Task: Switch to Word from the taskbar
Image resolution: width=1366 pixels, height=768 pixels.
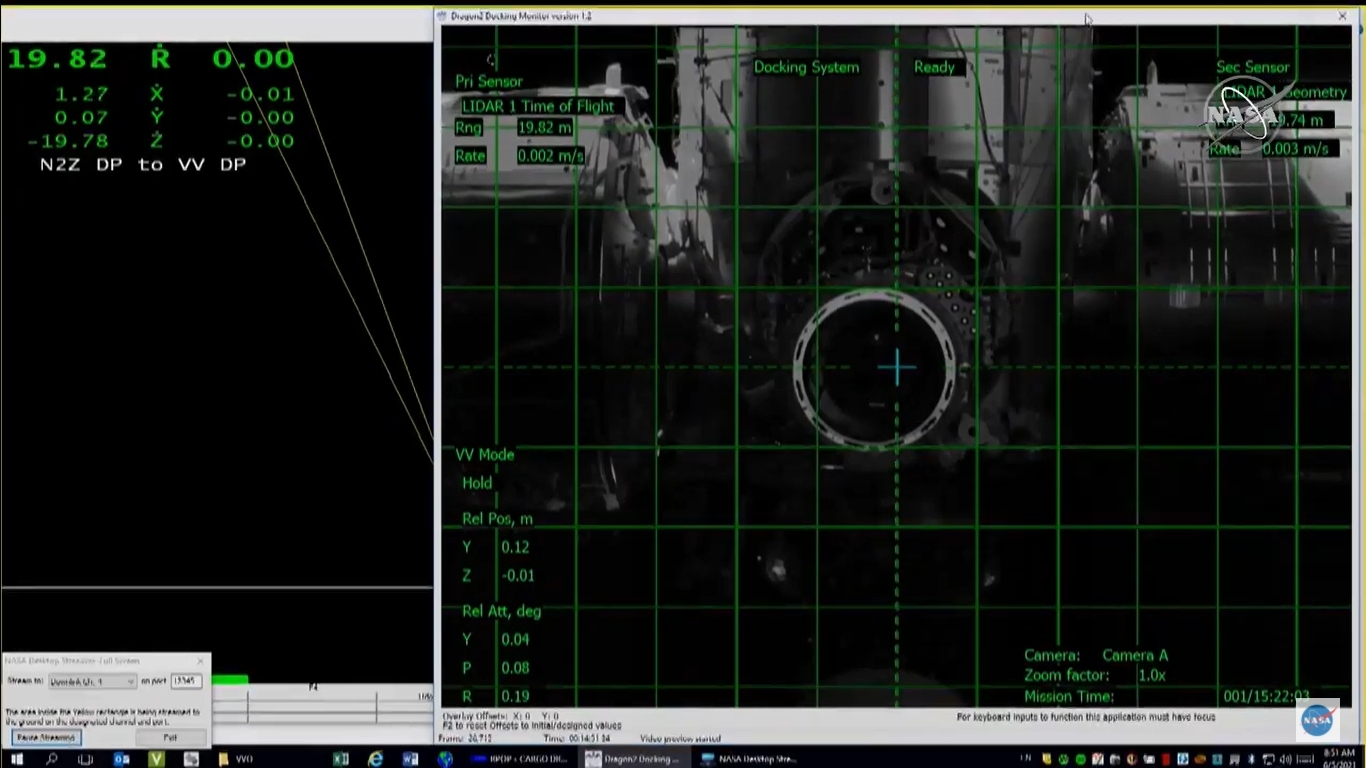Action: (410, 759)
